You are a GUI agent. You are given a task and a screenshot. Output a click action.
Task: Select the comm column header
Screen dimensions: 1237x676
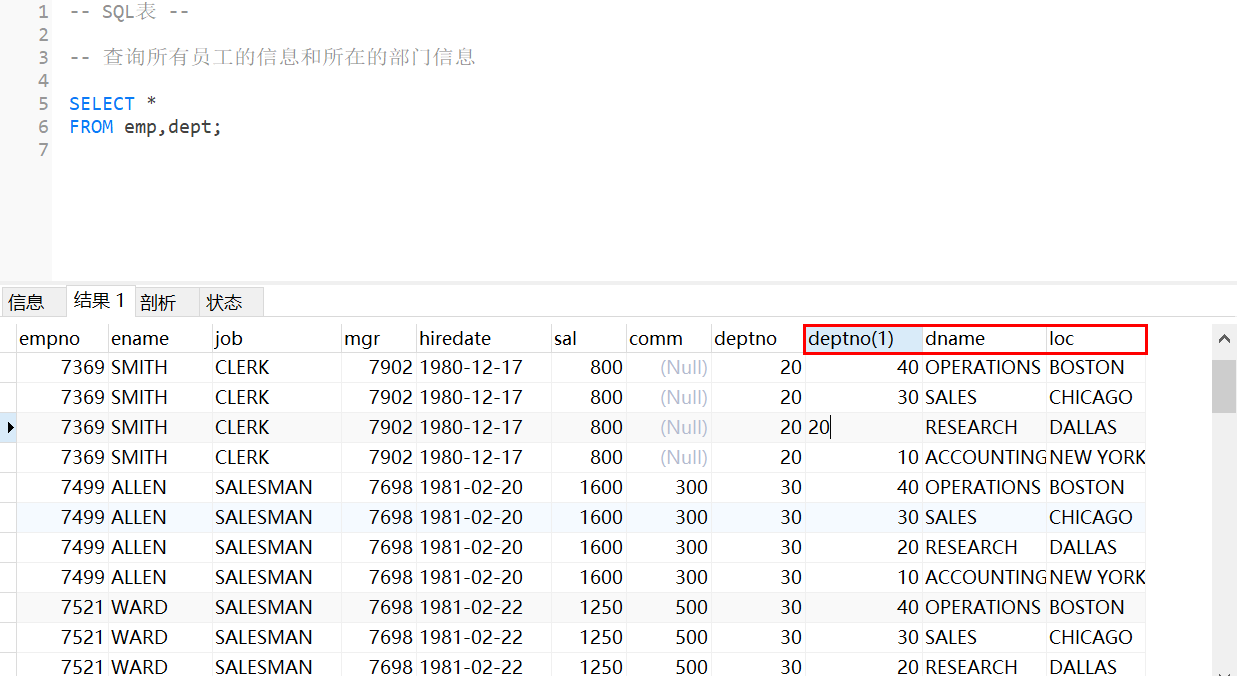[656, 339]
